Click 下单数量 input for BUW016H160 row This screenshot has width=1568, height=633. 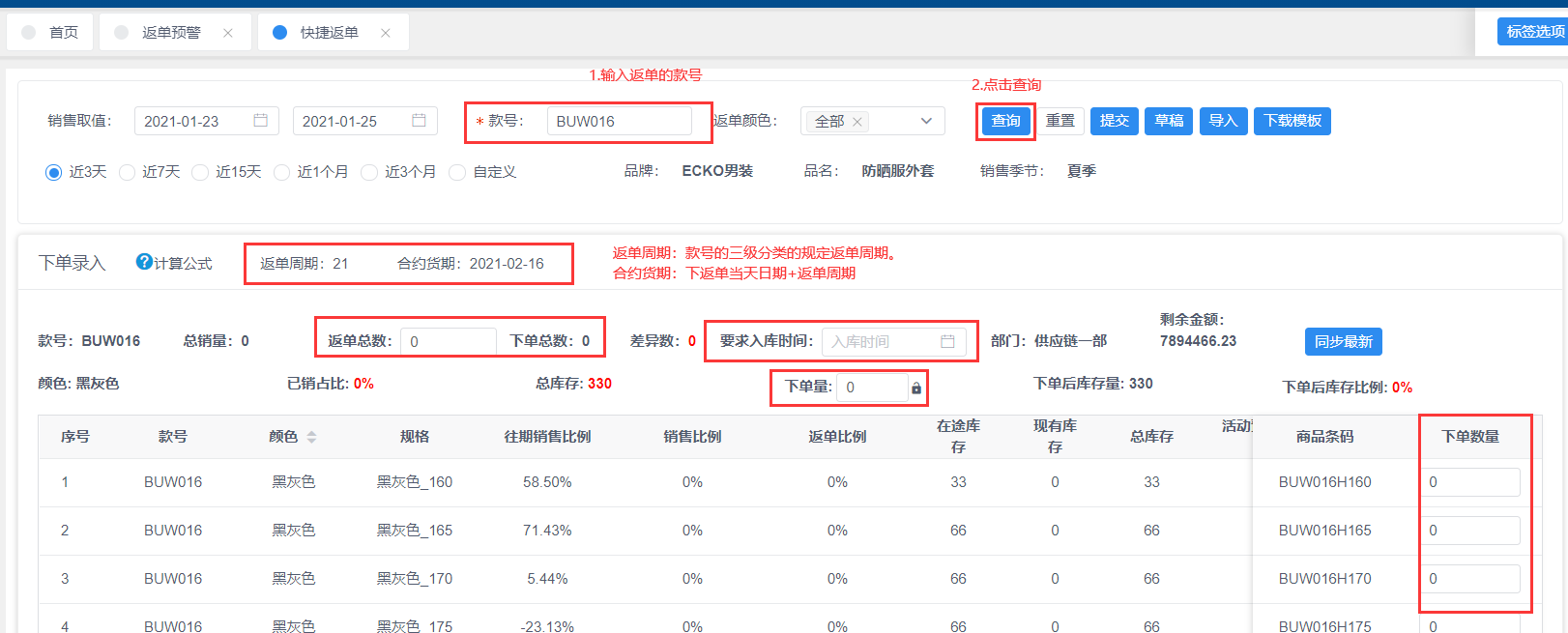(x=1469, y=482)
